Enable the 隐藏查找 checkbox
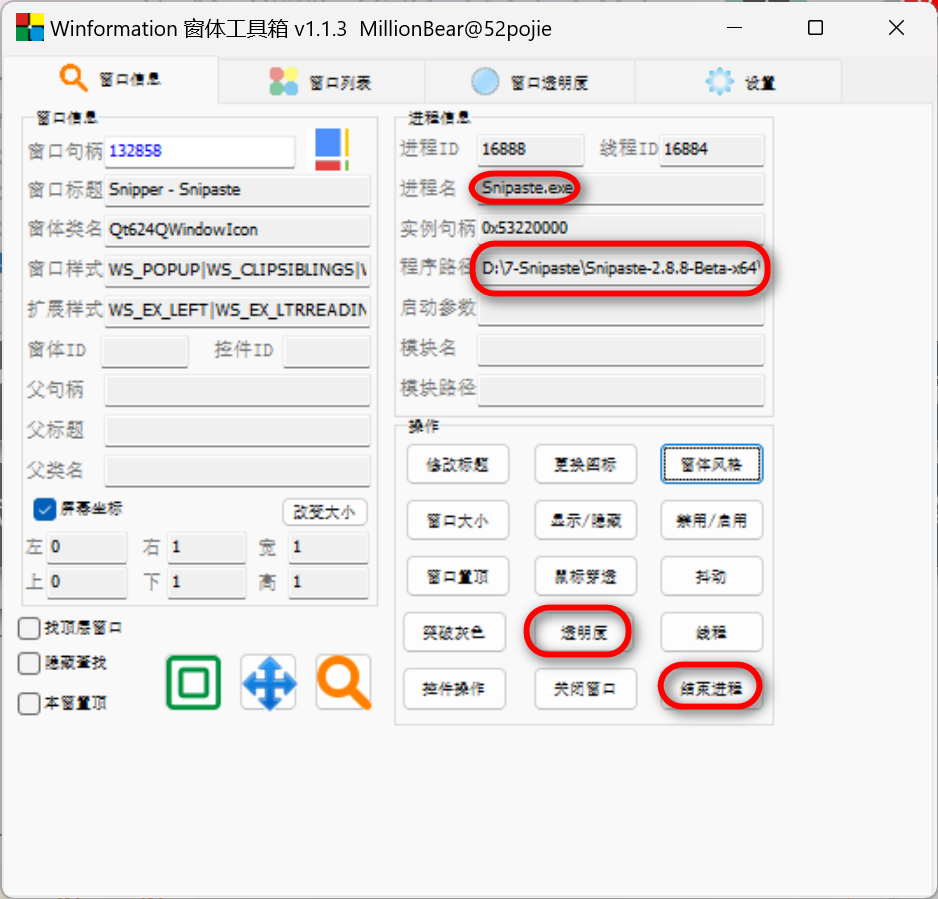 29,663
